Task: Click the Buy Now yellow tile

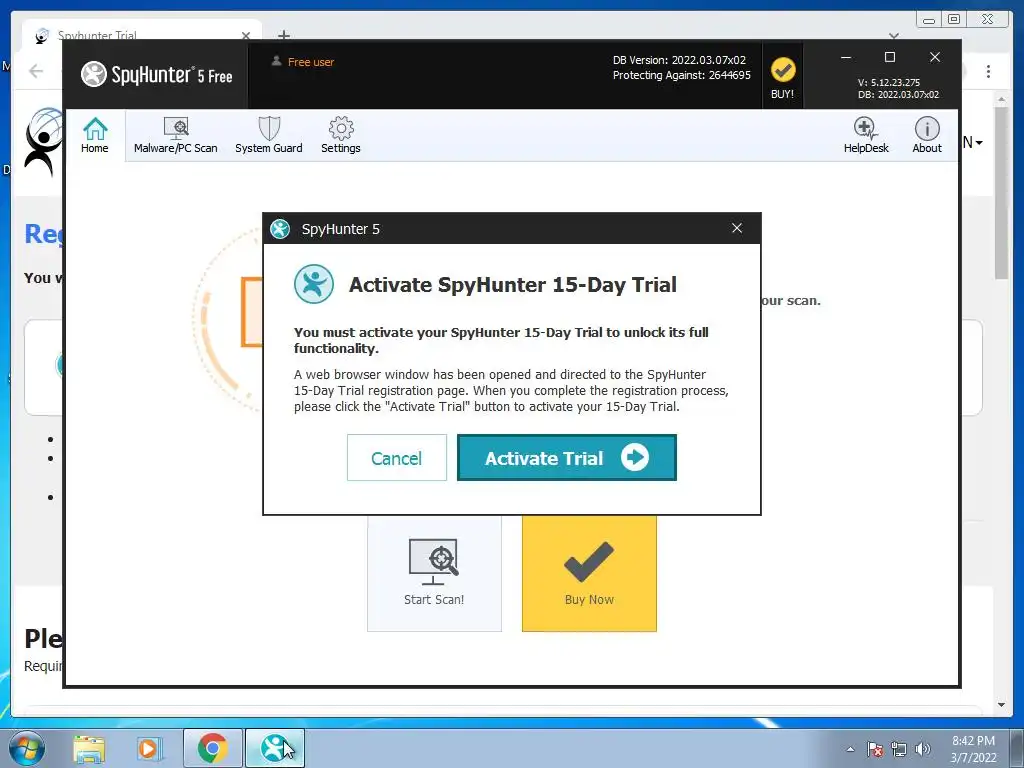Action: 589,573
